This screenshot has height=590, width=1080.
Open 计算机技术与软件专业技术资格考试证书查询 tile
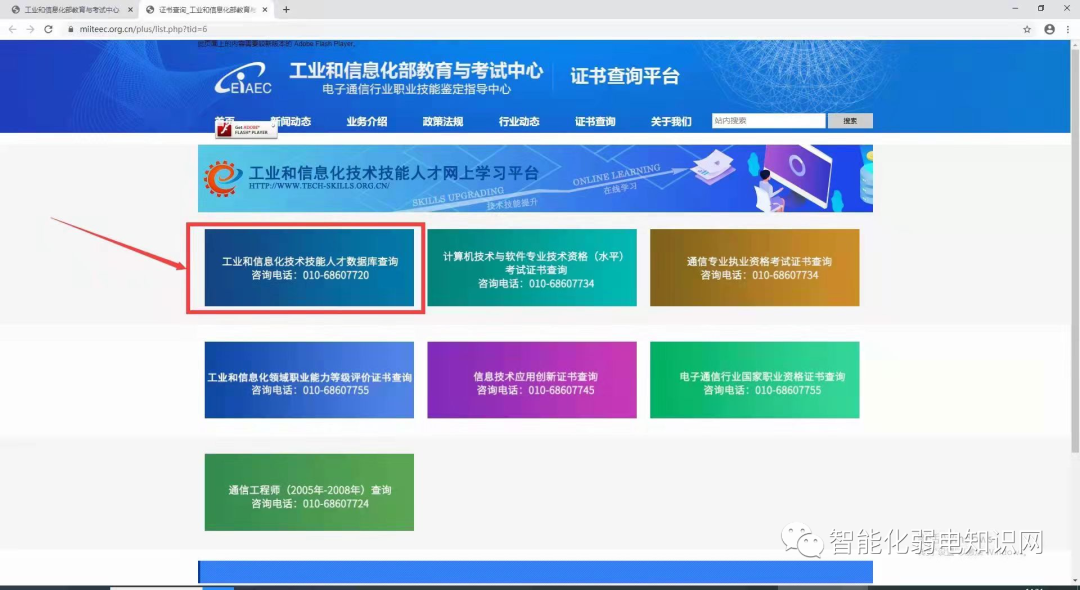click(532, 268)
